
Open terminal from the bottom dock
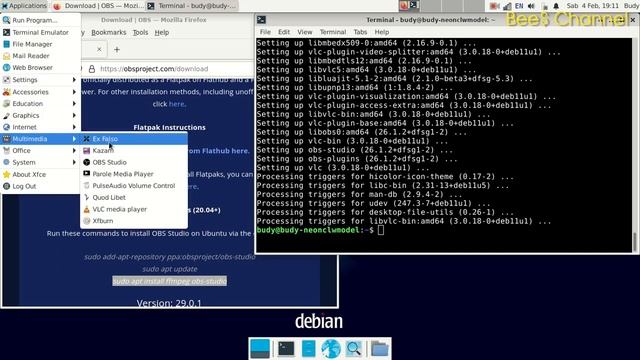click(x=286, y=349)
